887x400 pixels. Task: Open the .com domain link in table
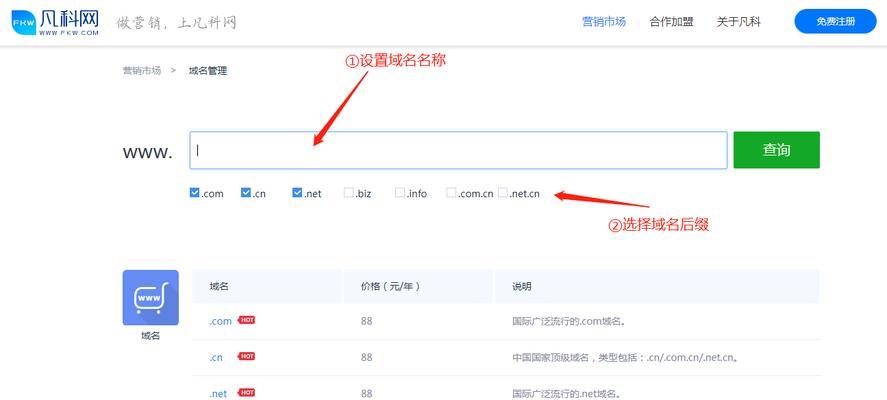[220, 321]
